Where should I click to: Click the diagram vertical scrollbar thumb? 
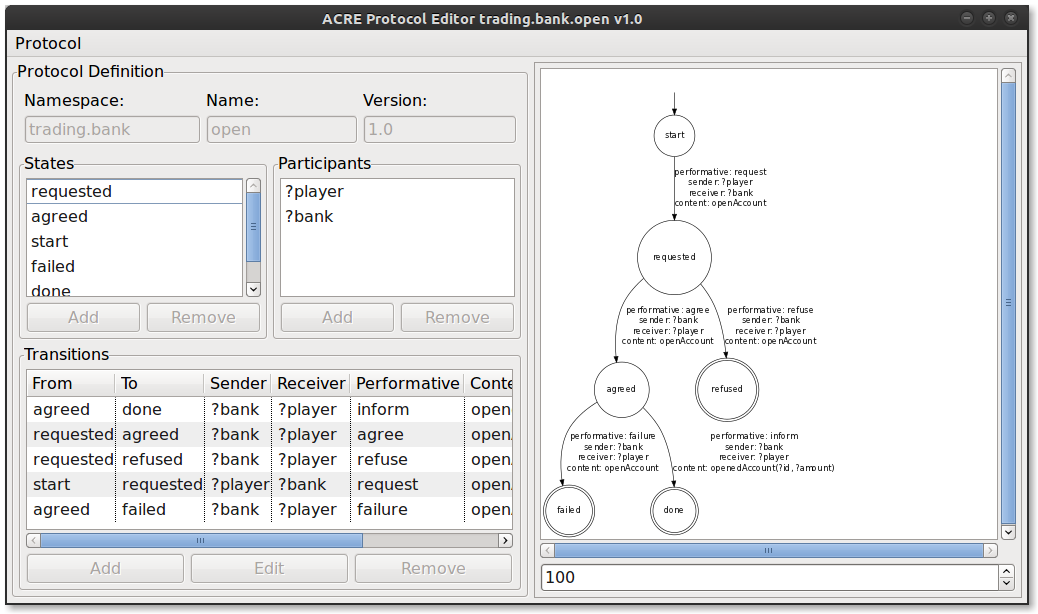(x=1008, y=303)
